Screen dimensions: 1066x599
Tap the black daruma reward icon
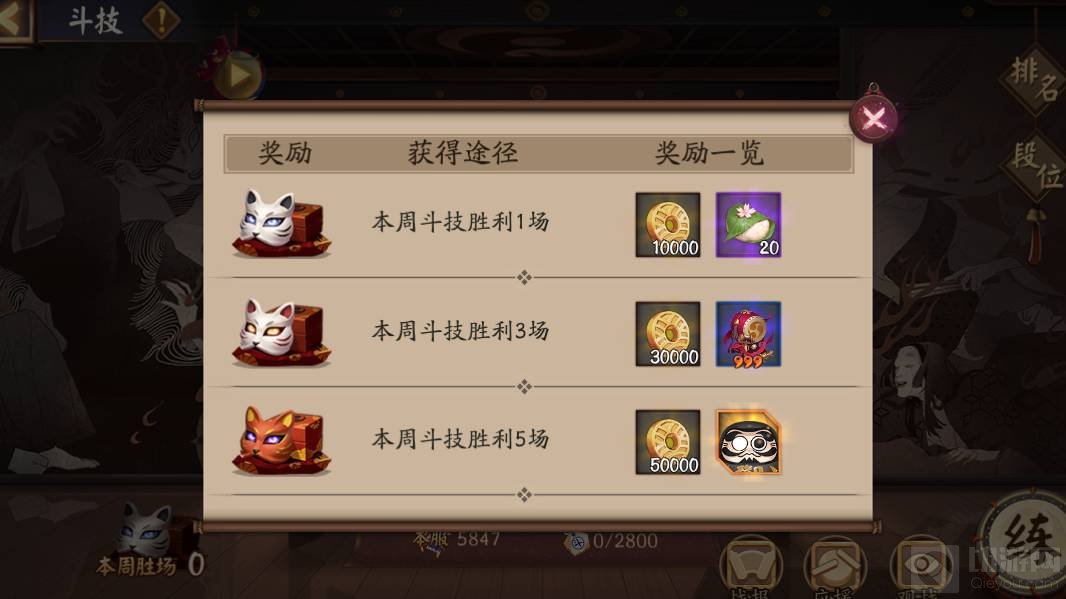(749, 442)
